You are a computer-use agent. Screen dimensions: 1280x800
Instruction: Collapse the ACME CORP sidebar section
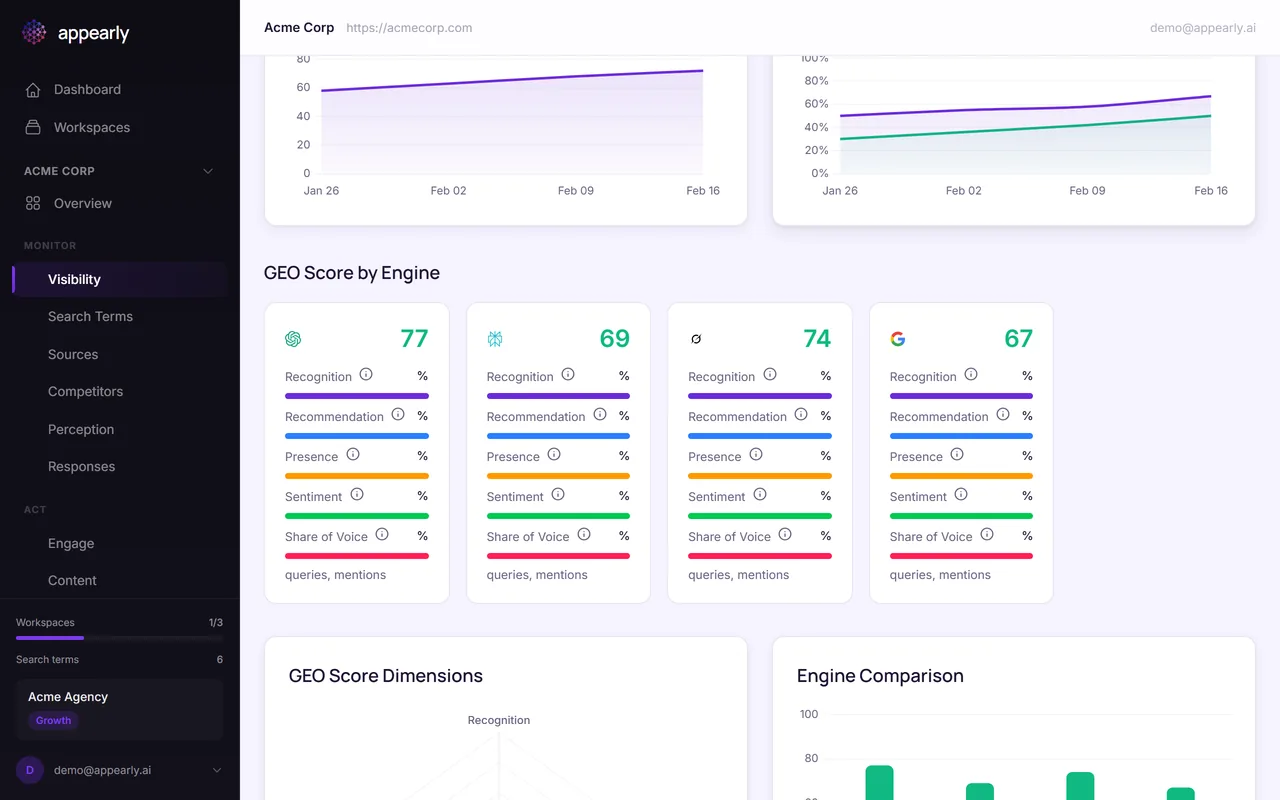pyautogui.click(x=208, y=171)
